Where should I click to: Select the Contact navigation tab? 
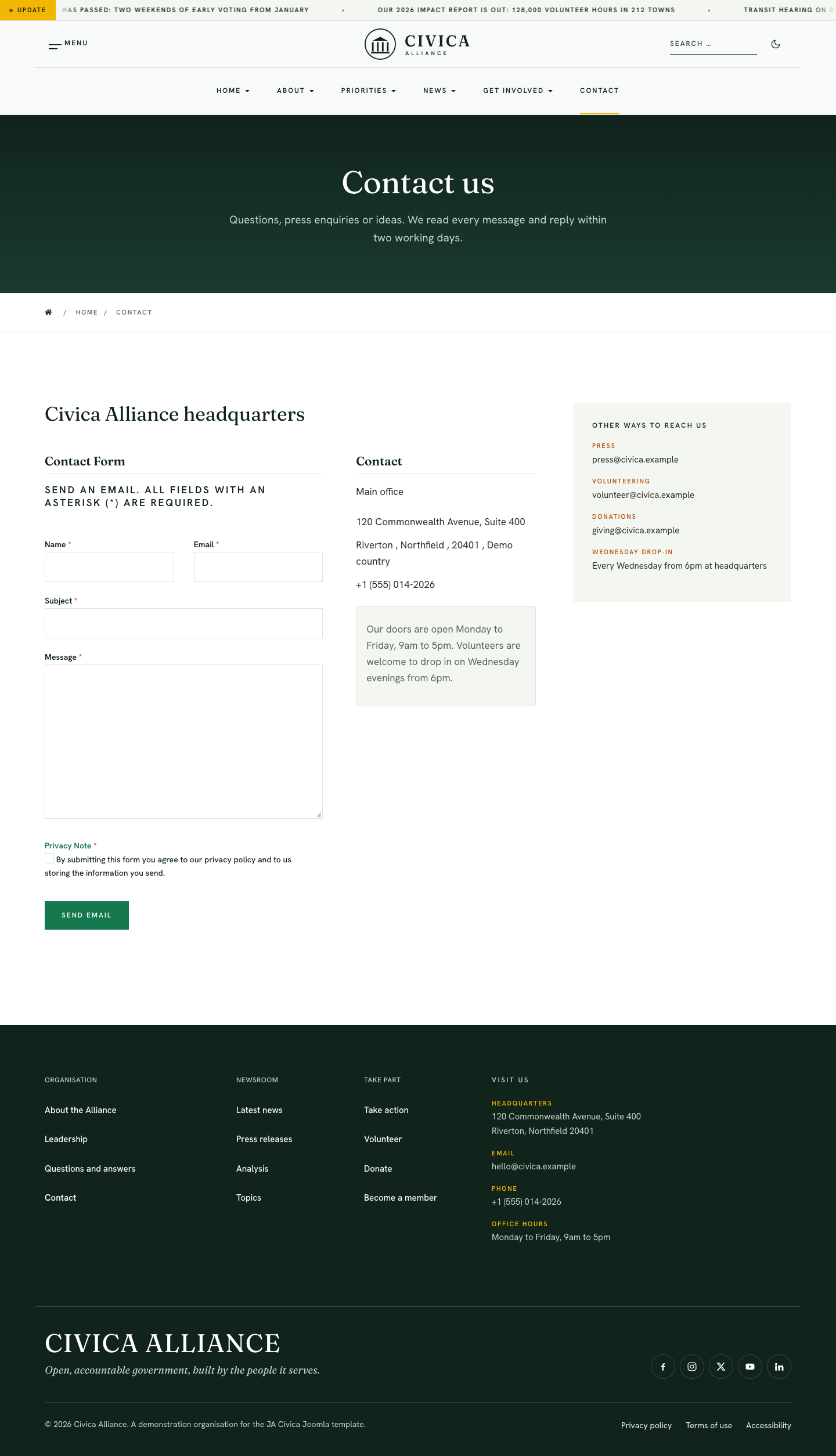(600, 91)
